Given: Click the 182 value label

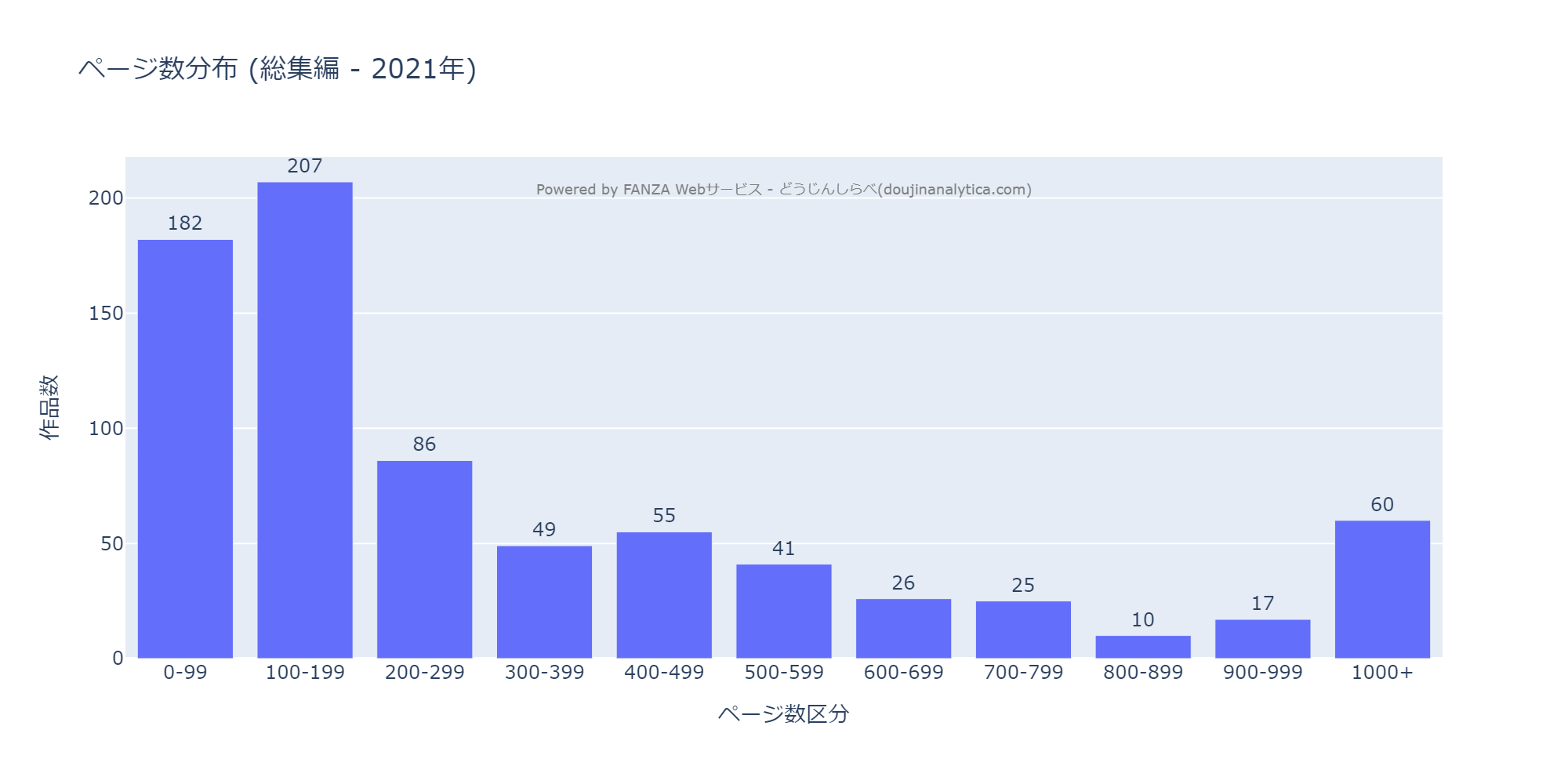Looking at the screenshot, I should pyautogui.click(x=185, y=223).
